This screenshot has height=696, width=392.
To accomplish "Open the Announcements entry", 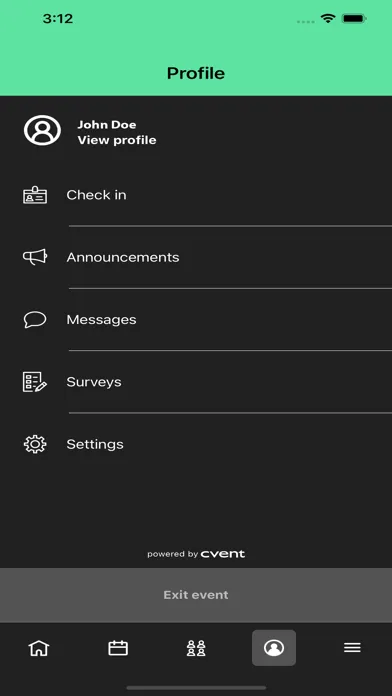I will [x=196, y=257].
